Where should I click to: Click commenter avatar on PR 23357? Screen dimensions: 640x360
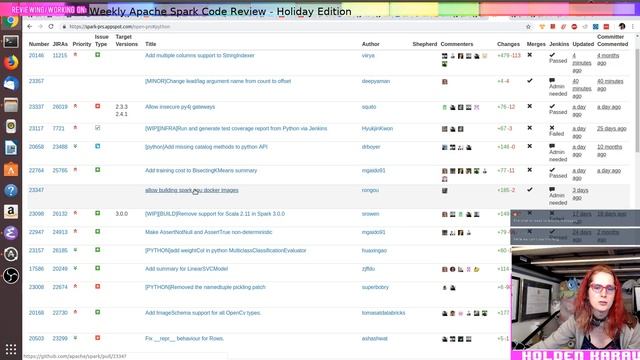tap(444, 82)
